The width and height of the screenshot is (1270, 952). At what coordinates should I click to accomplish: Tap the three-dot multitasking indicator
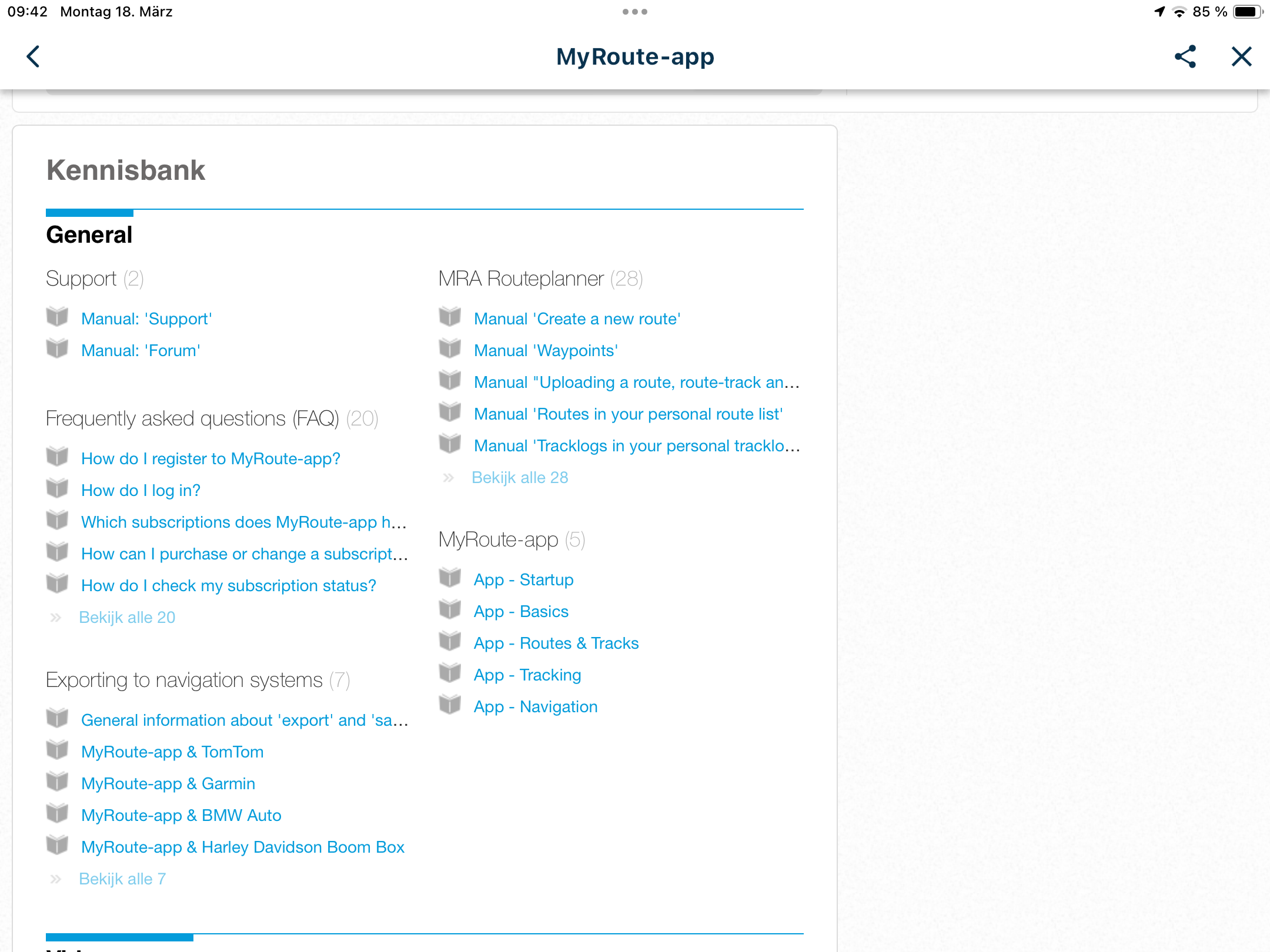635,12
